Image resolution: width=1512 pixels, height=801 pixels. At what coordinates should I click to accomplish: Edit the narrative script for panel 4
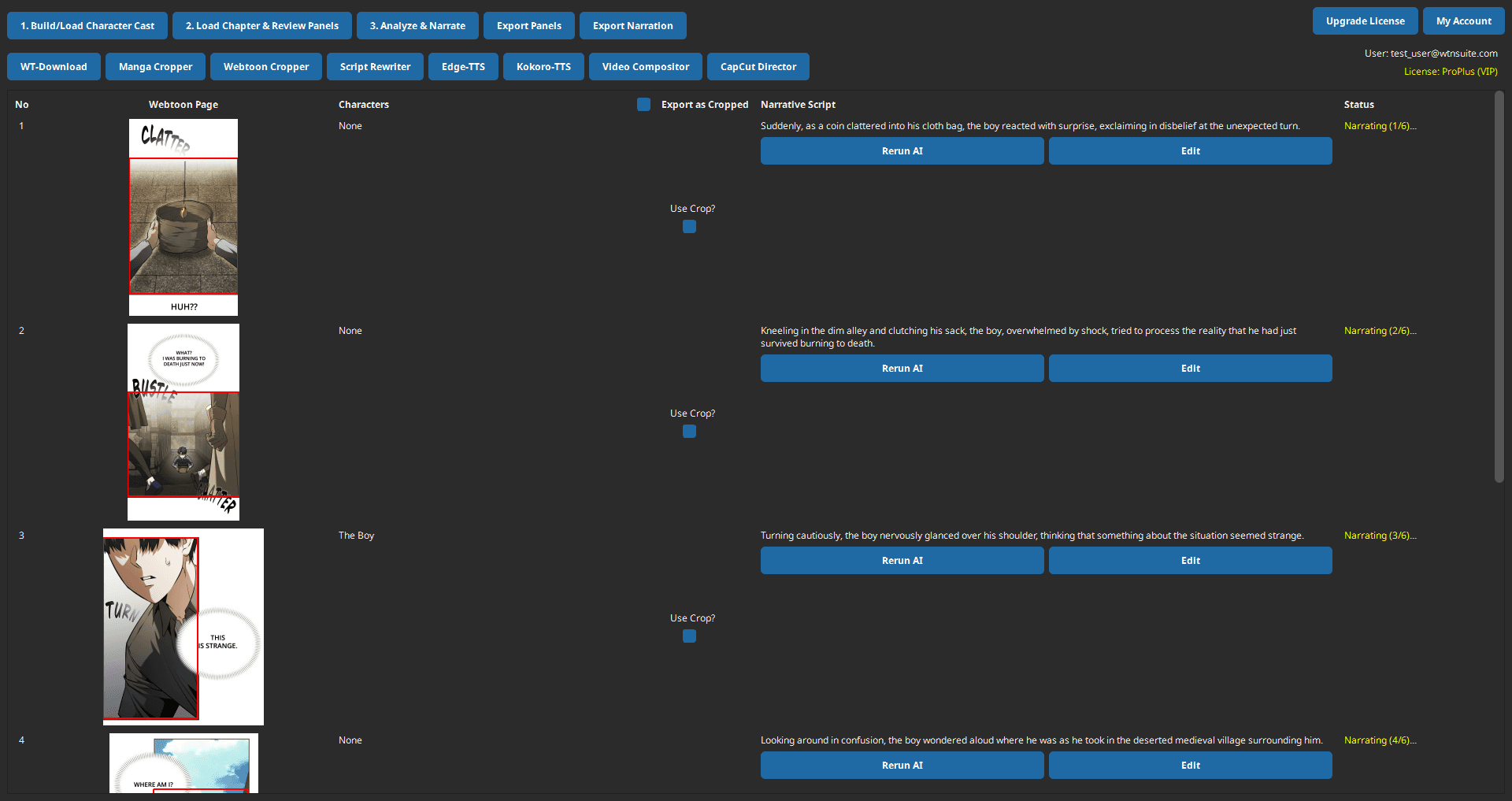coord(1190,765)
